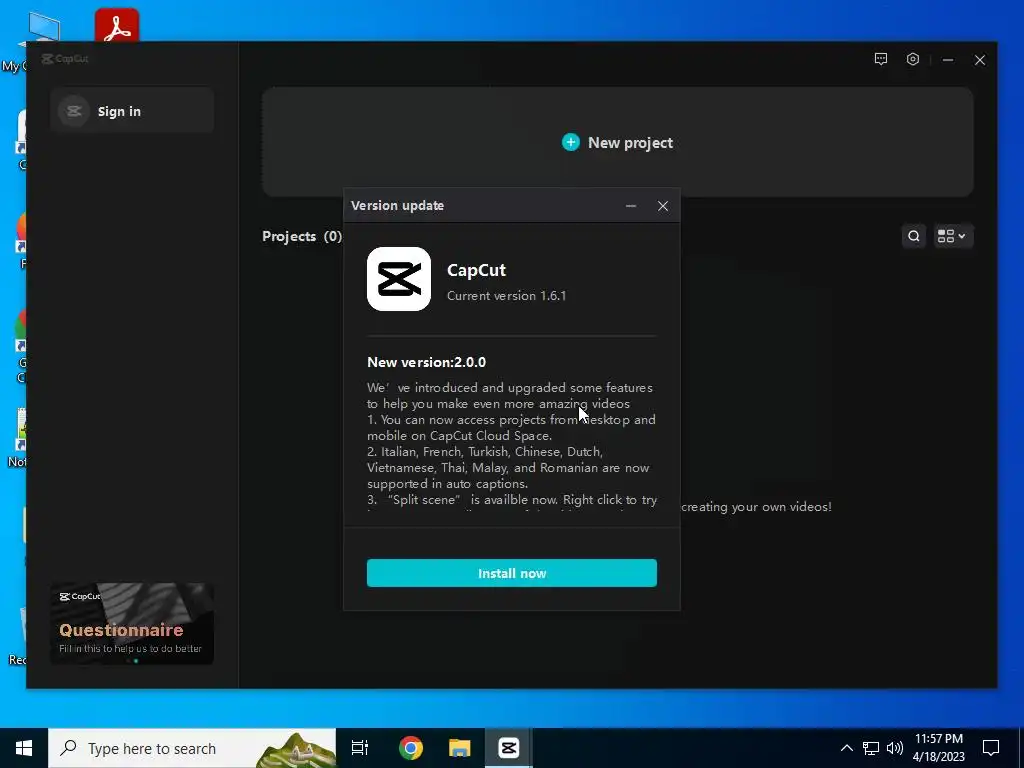1024x768 pixels.
Task: Click Current version 1.6.1 text
Action: 506,296
